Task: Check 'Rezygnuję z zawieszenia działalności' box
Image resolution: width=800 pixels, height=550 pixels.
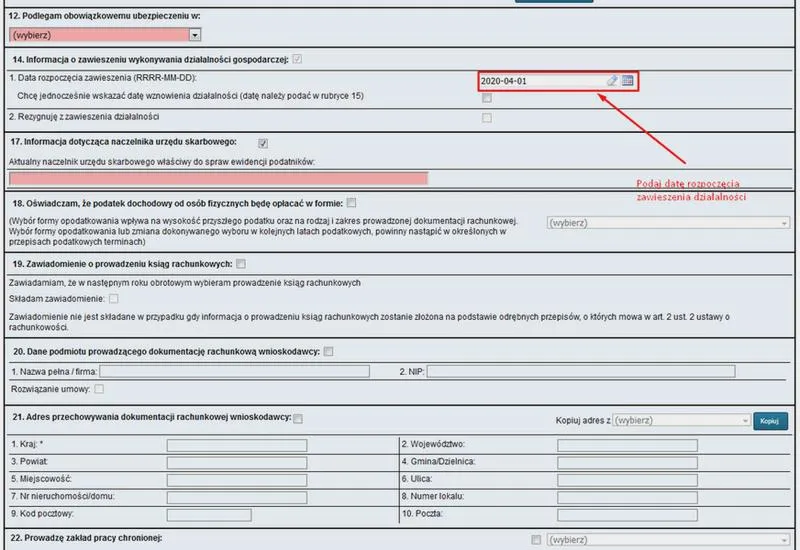Action: (x=487, y=118)
